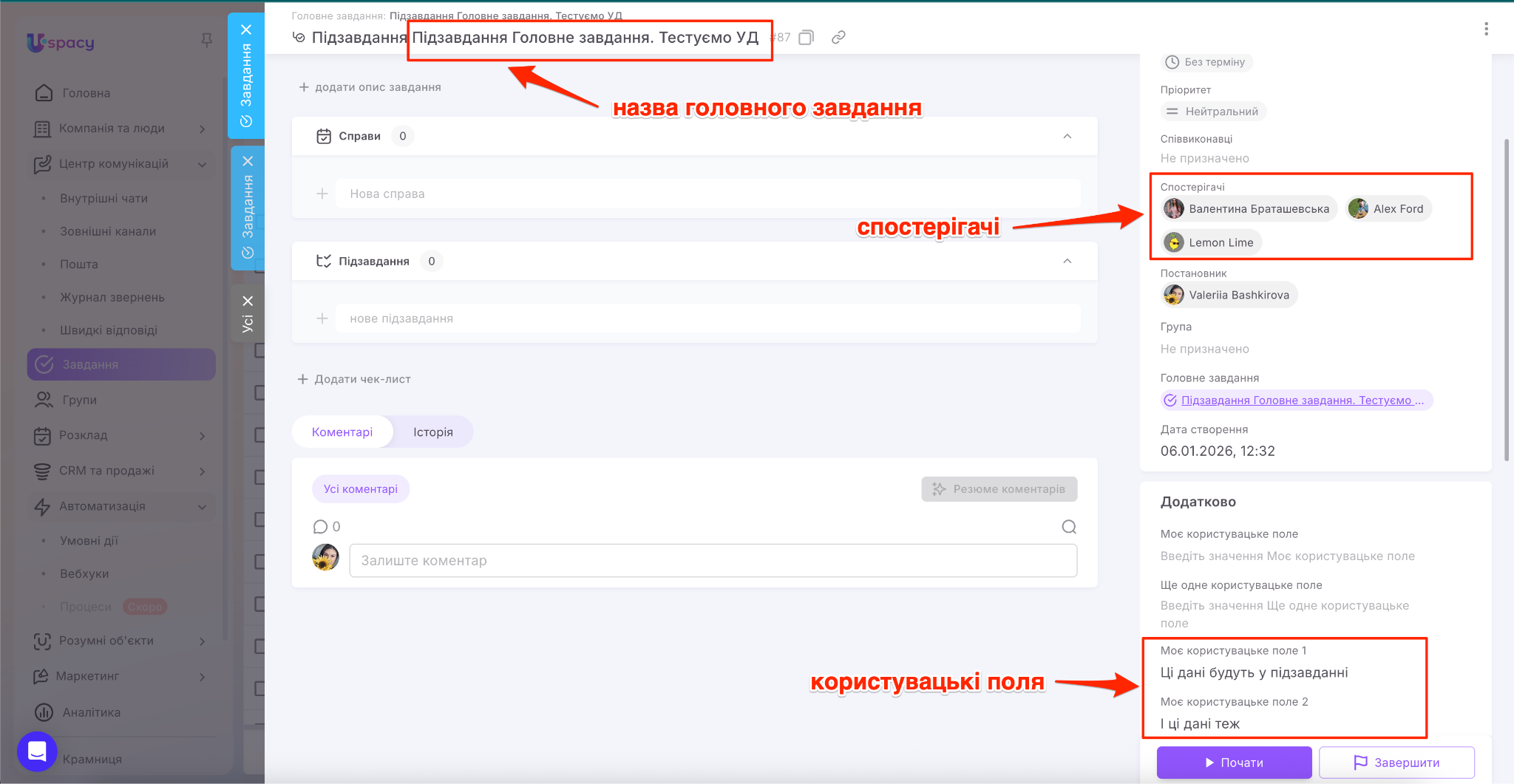Image resolution: width=1514 pixels, height=784 pixels.
Task: Click the pin sidebar icon
Action: coord(207,41)
